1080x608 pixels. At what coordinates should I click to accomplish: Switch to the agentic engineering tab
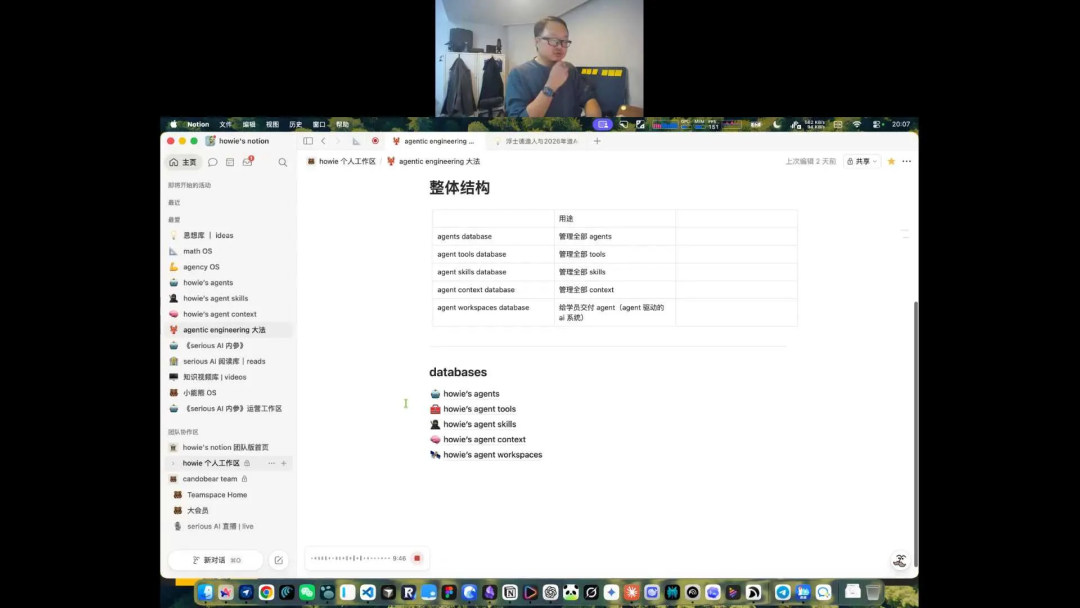tap(434, 141)
